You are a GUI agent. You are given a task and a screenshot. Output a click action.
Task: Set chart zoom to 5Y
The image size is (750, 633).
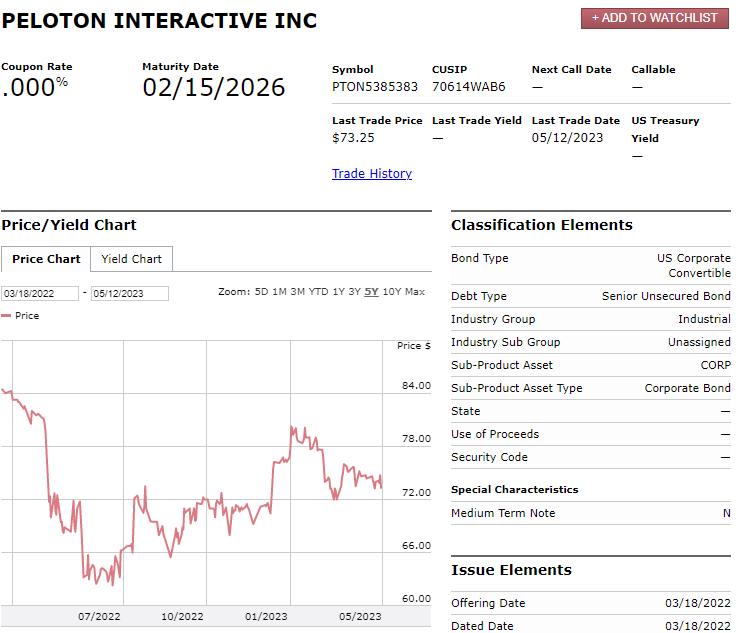click(371, 292)
